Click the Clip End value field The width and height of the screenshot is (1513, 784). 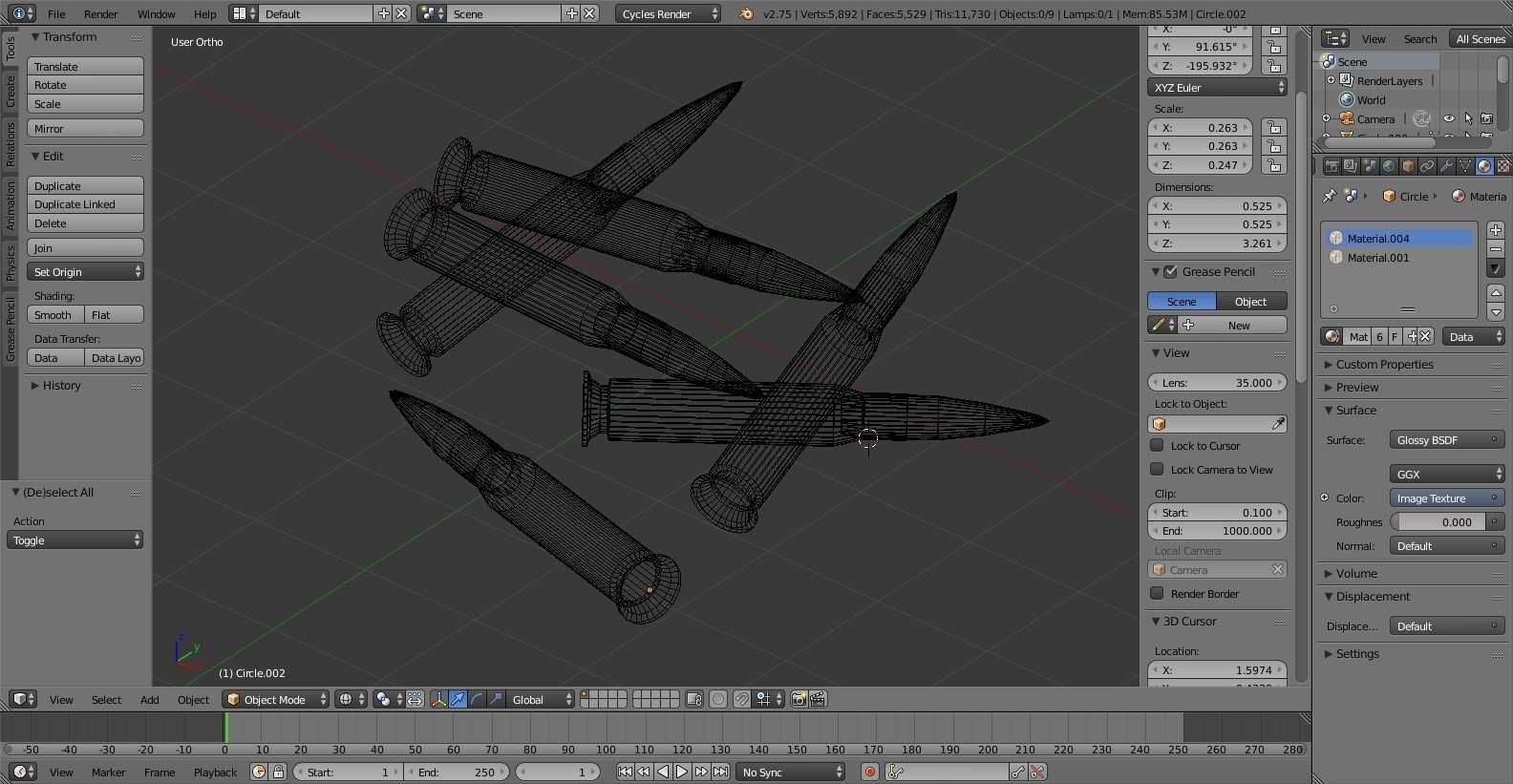point(1218,531)
